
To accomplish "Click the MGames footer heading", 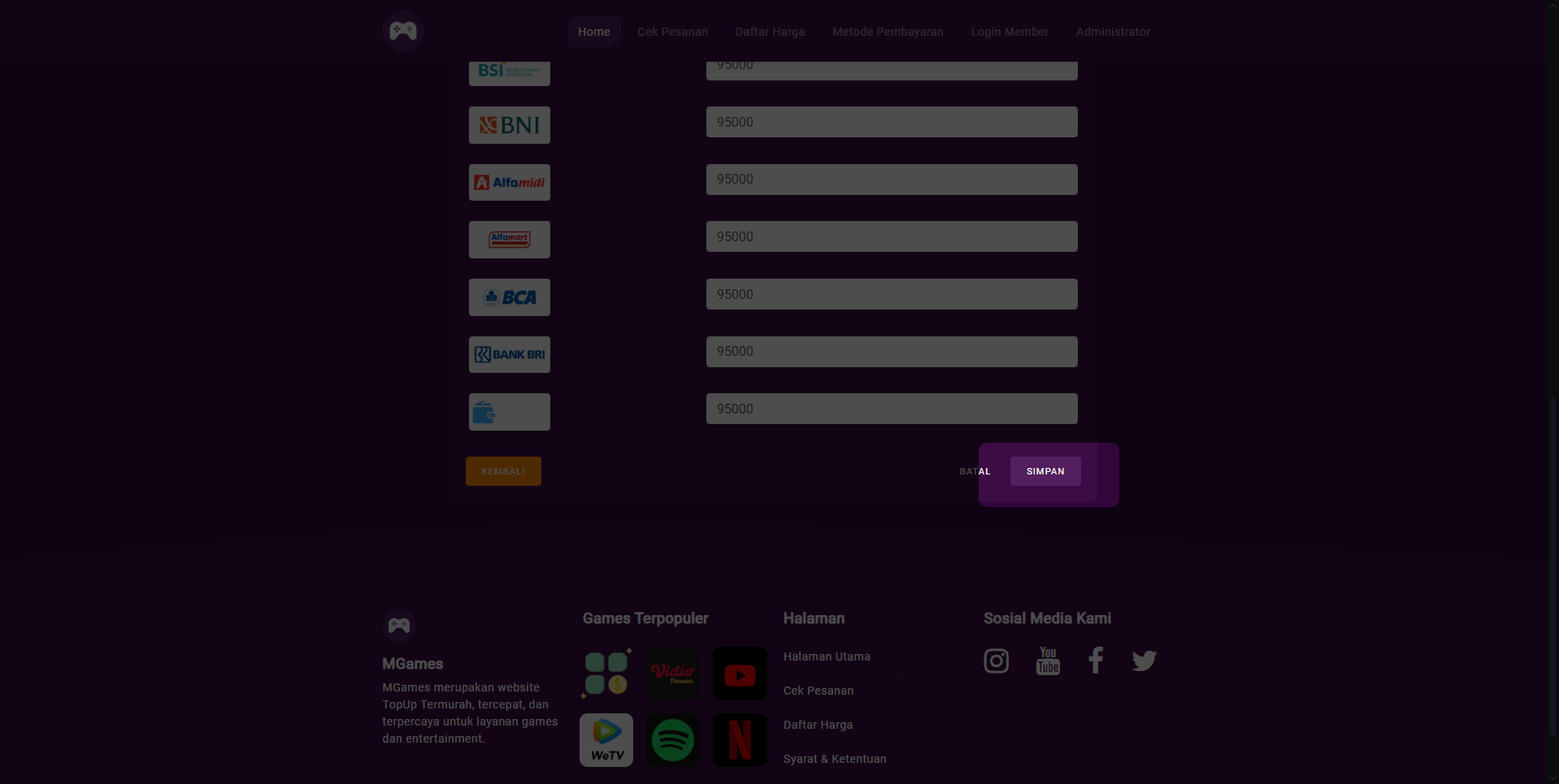I will [x=413, y=664].
